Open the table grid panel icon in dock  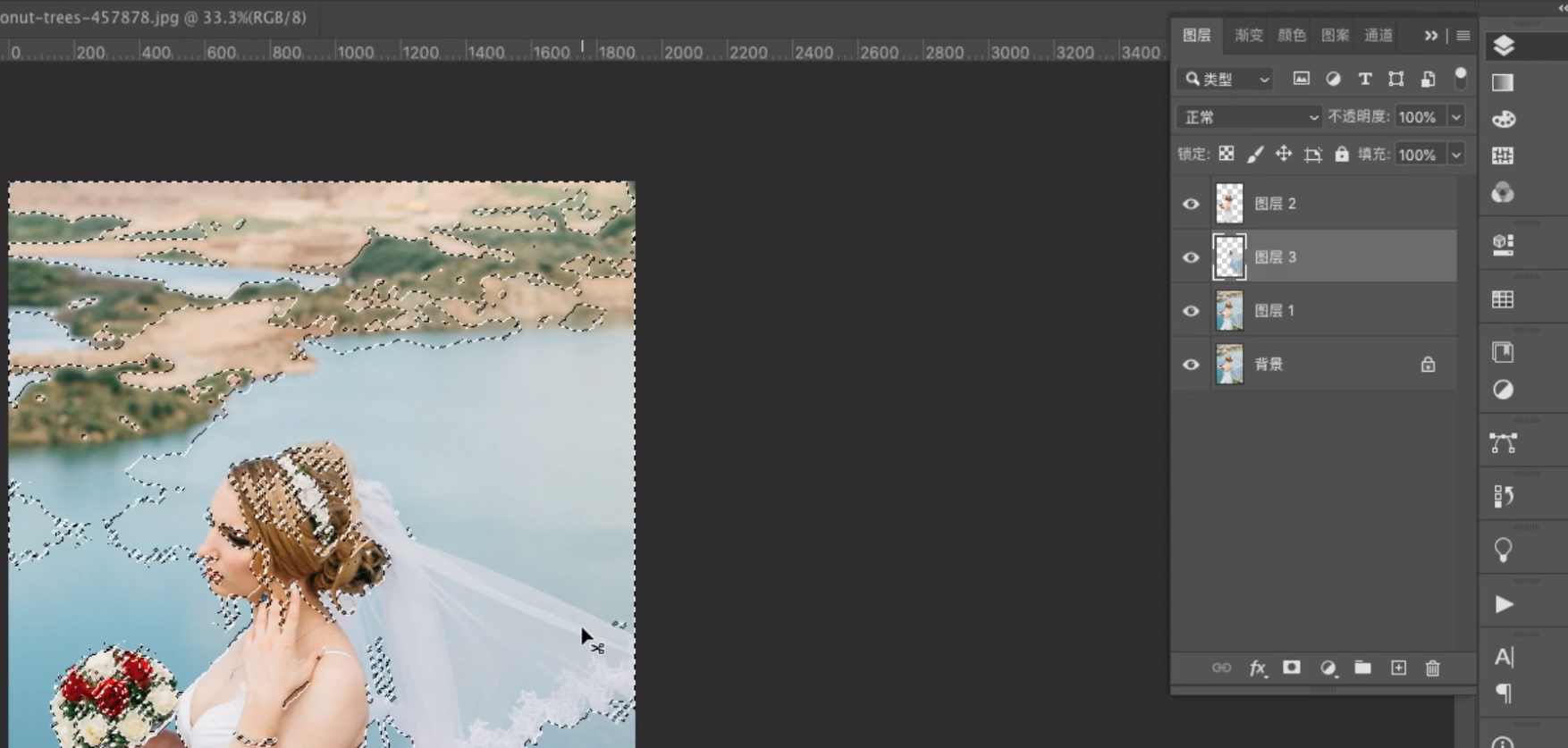coord(1503,299)
